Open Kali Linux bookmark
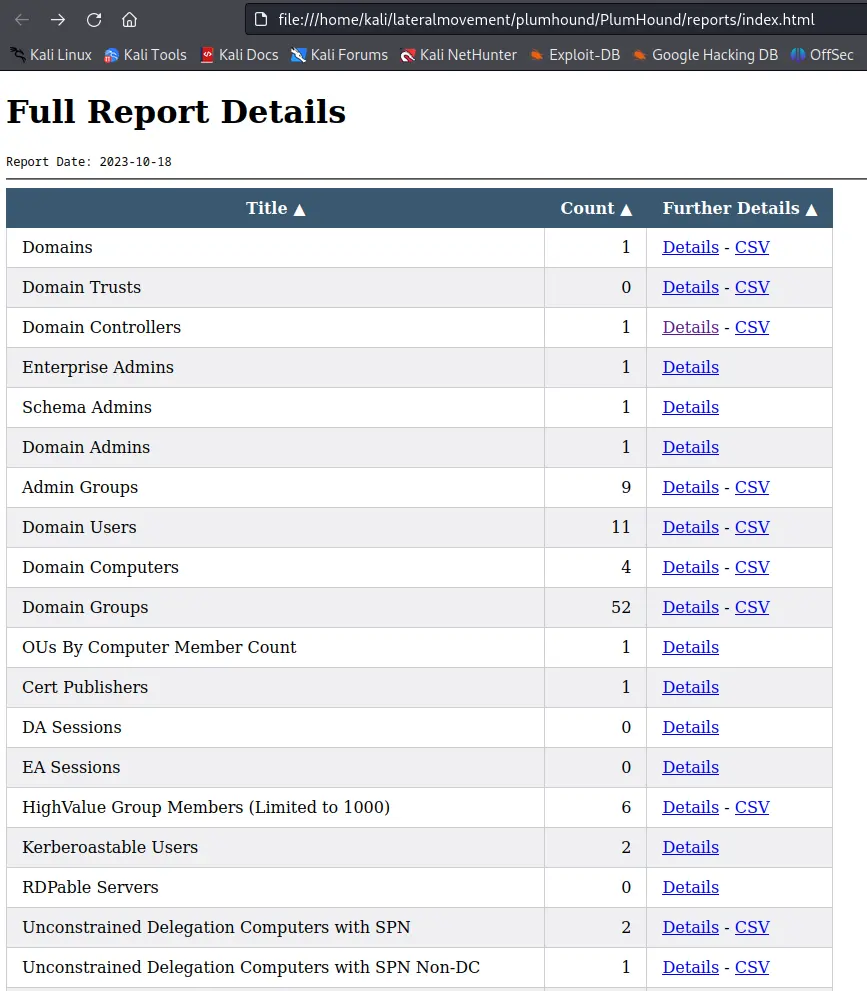This screenshot has width=867, height=991. 51,55
